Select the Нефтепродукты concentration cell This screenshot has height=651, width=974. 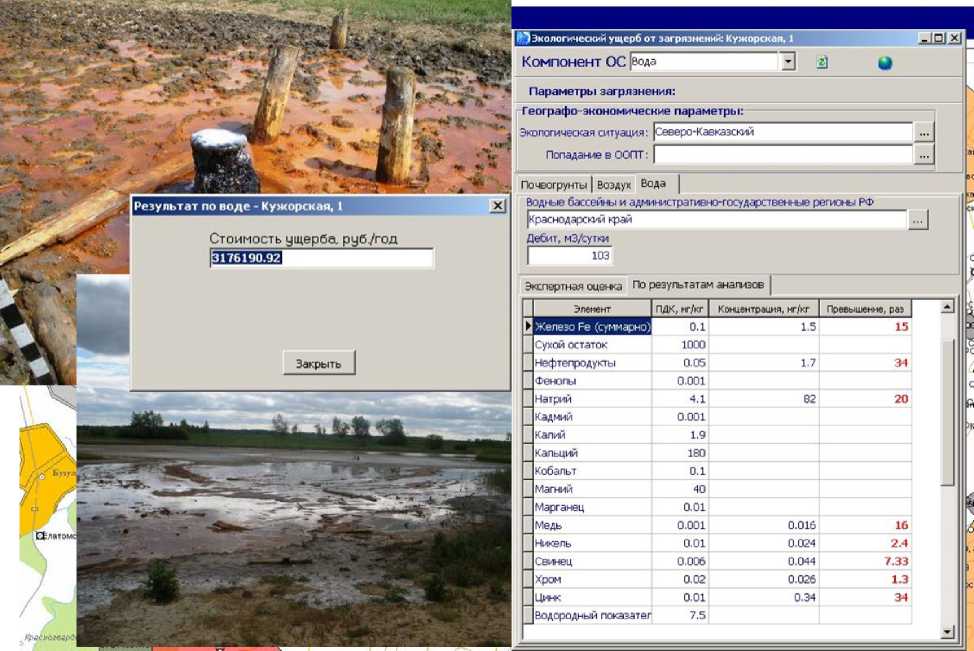(x=764, y=363)
